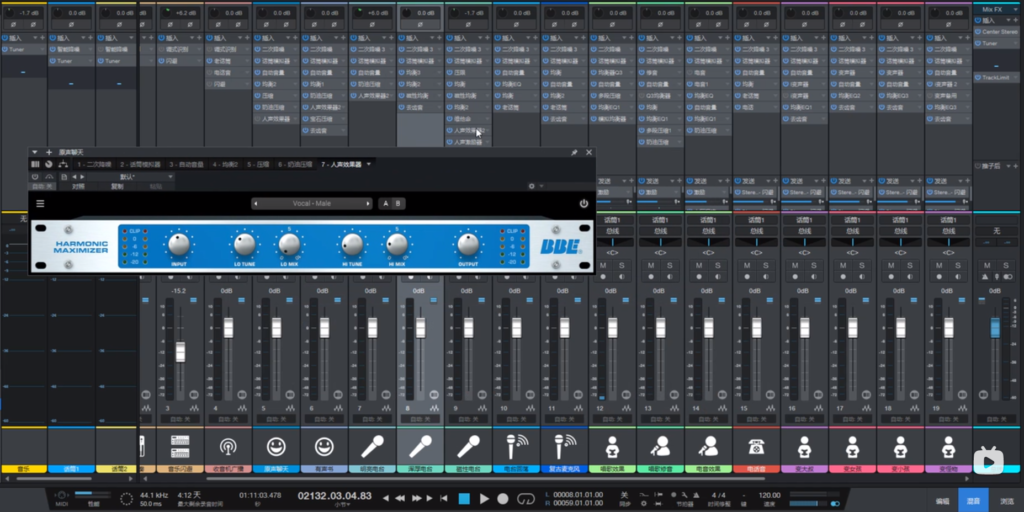Select the A comparison state in BBE plugin
Screen dimensions: 1024x512
click(x=385, y=204)
